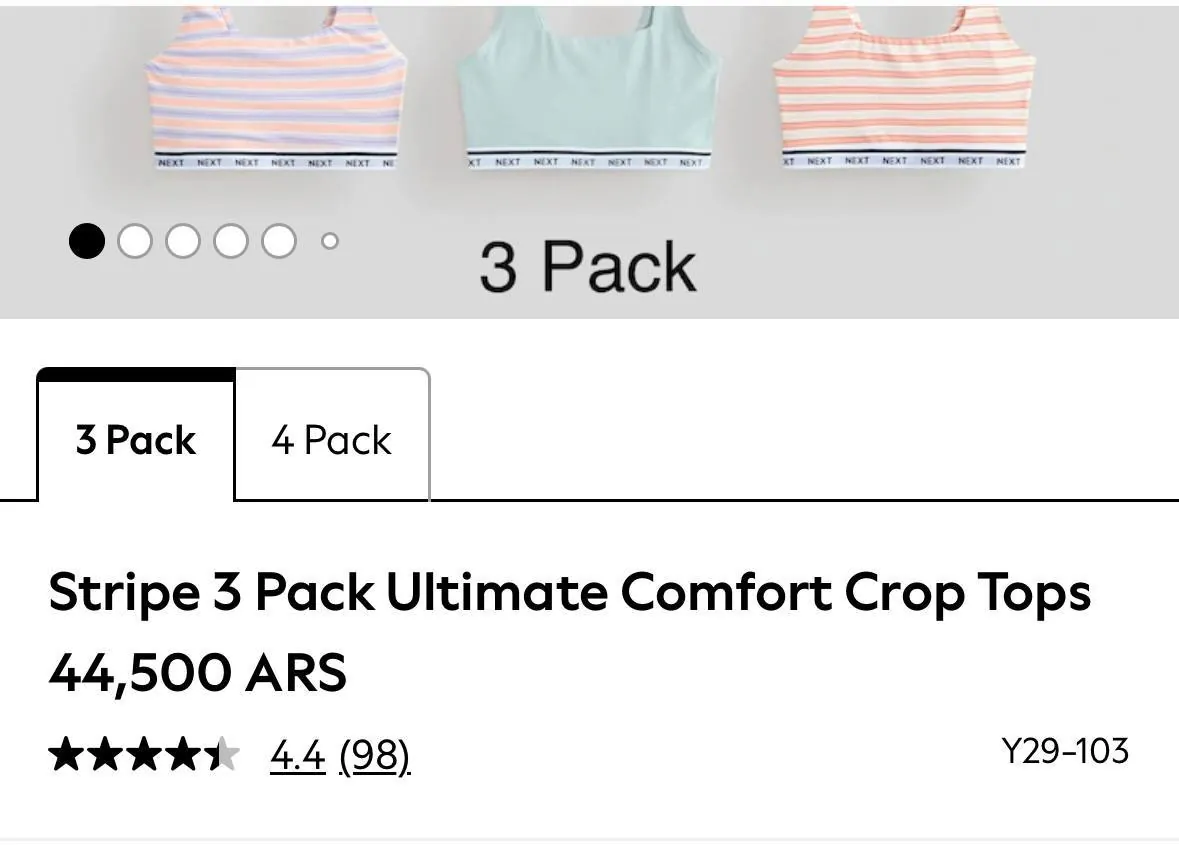The width and height of the screenshot is (1179, 855).
Task: Click the 3 Pack caption in product image
Action: coord(588,267)
